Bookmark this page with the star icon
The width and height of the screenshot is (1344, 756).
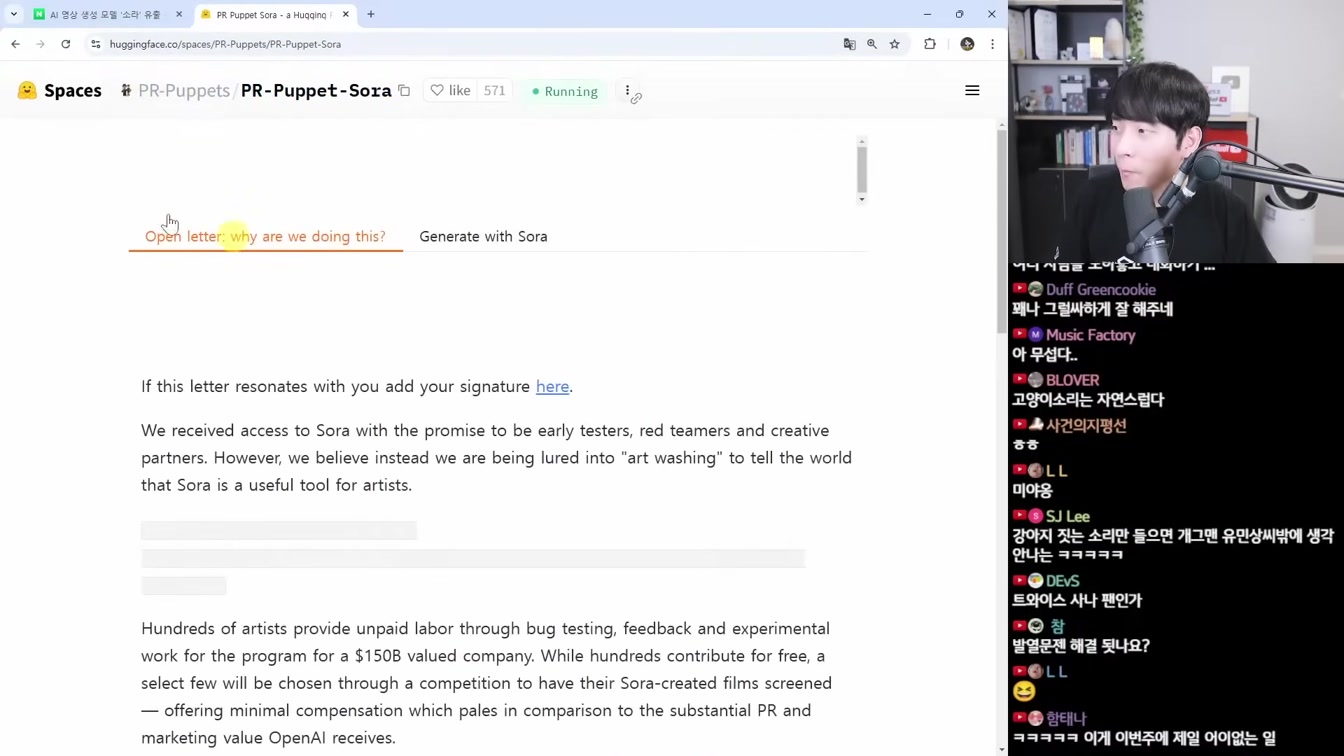(895, 44)
